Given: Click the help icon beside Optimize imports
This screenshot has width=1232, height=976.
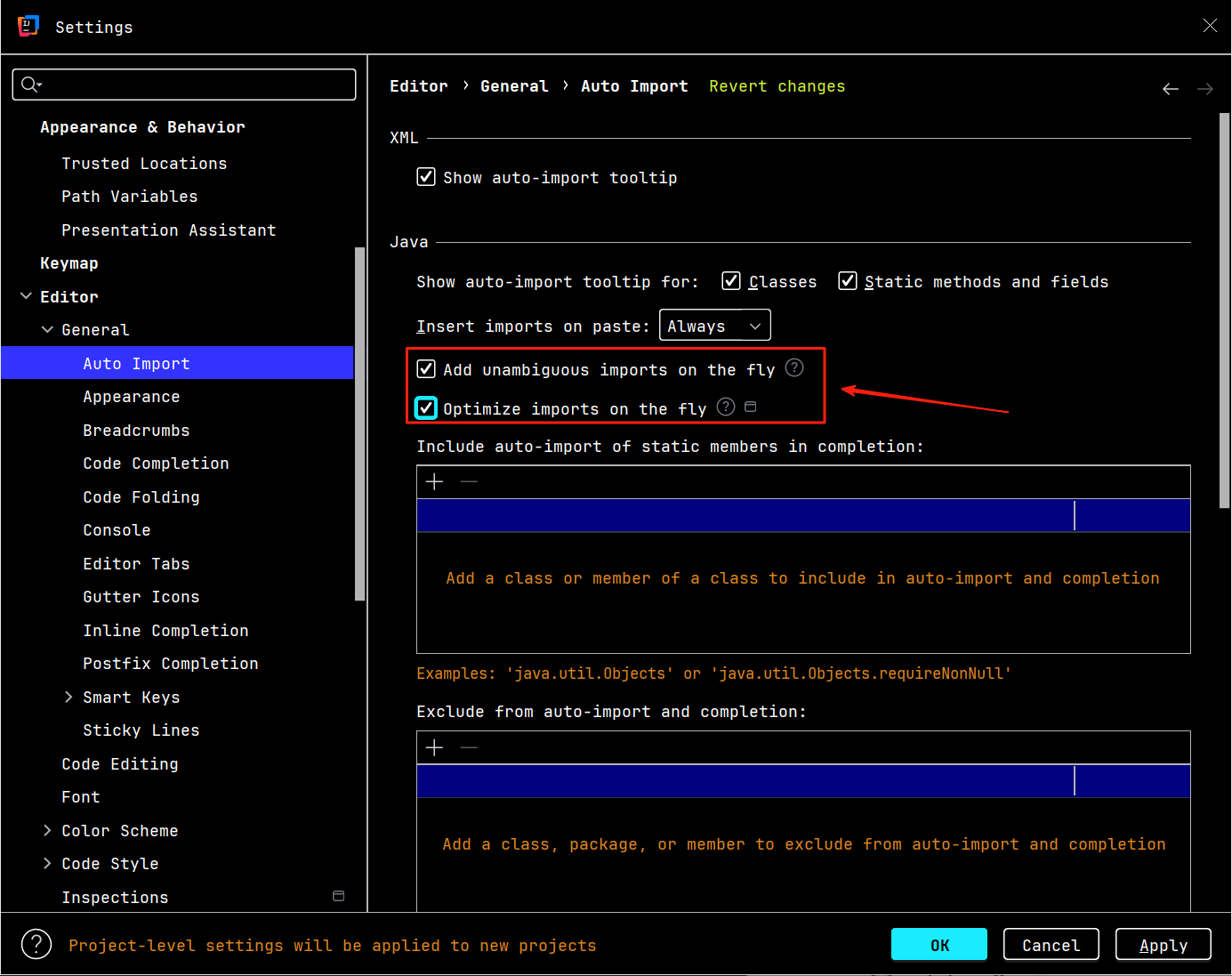Looking at the screenshot, I should (x=726, y=407).
